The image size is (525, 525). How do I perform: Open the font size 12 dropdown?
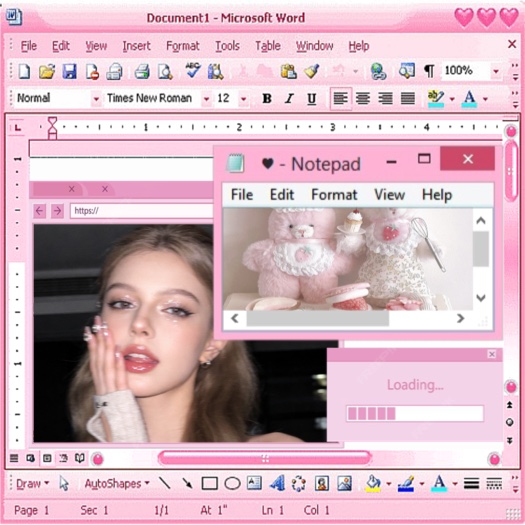pyautogui.click(x=244, y=99)
